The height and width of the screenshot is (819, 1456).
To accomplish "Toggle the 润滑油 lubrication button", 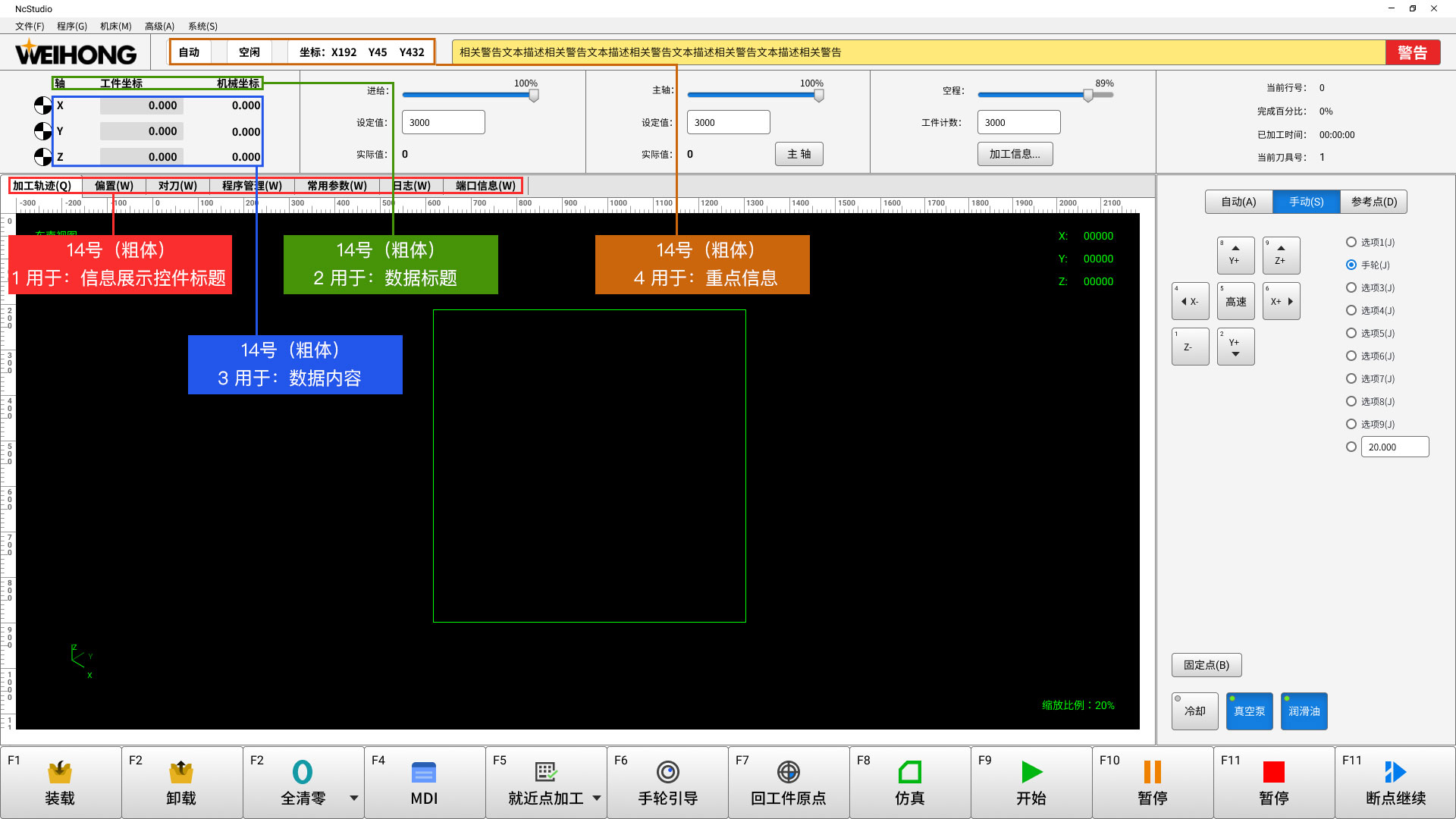I will [1304, 711].
